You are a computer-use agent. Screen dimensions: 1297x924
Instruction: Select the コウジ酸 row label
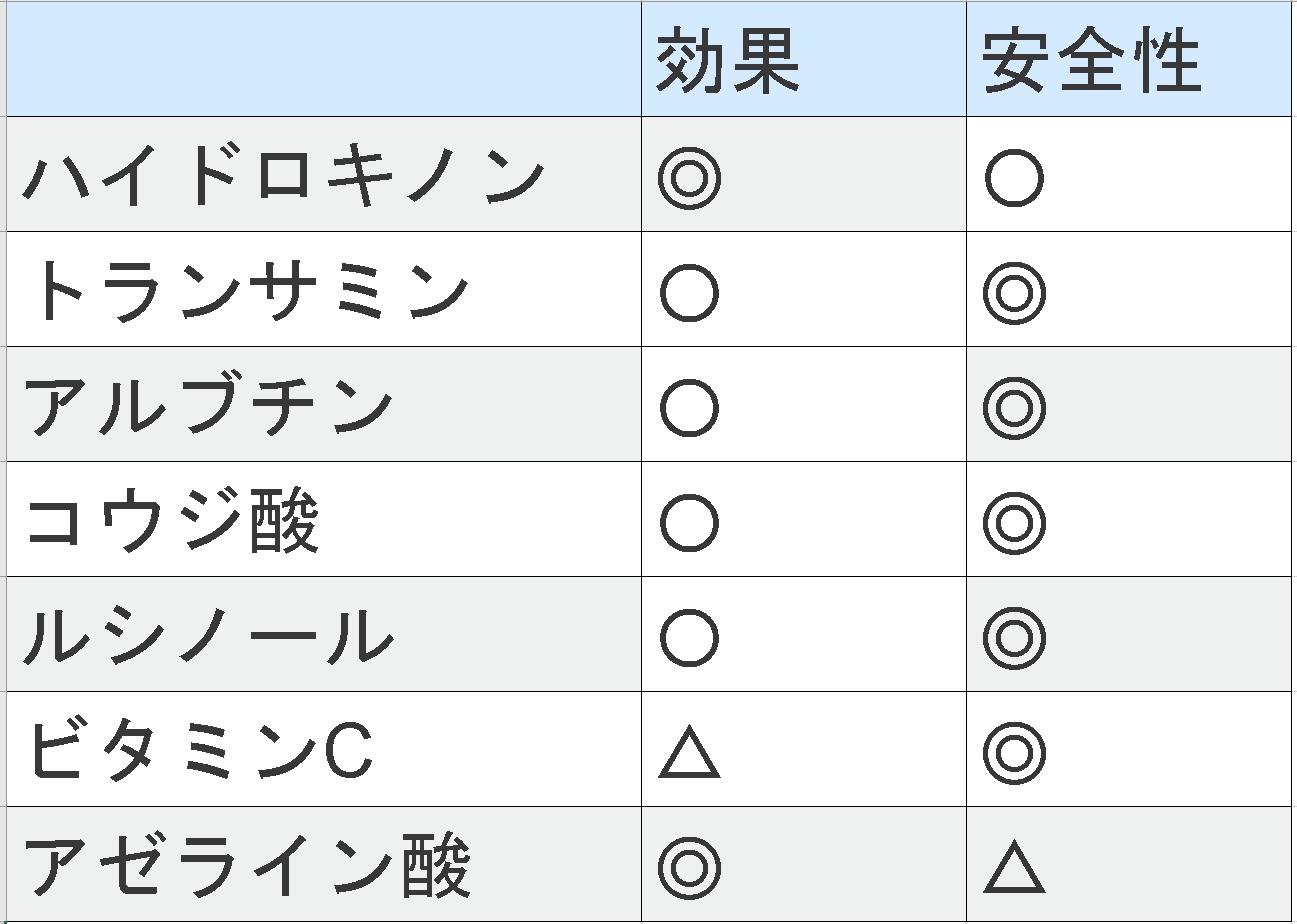(x=172, y=522)
